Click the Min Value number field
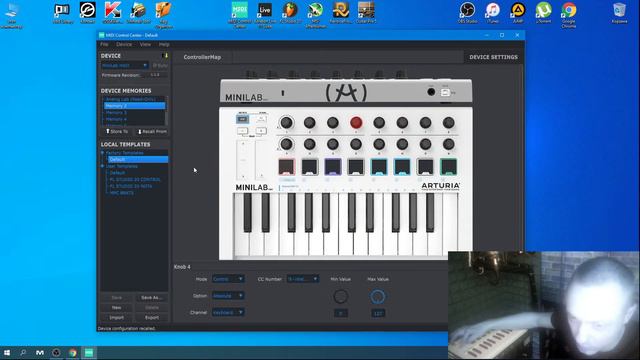Viewport: 640px width, 360px height. click(341, 313)
